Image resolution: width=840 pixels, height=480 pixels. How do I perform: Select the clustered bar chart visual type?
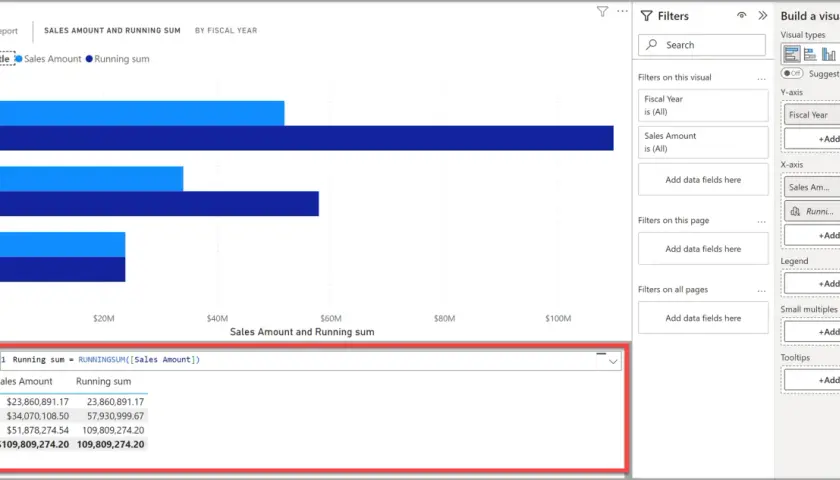[791, 54]
